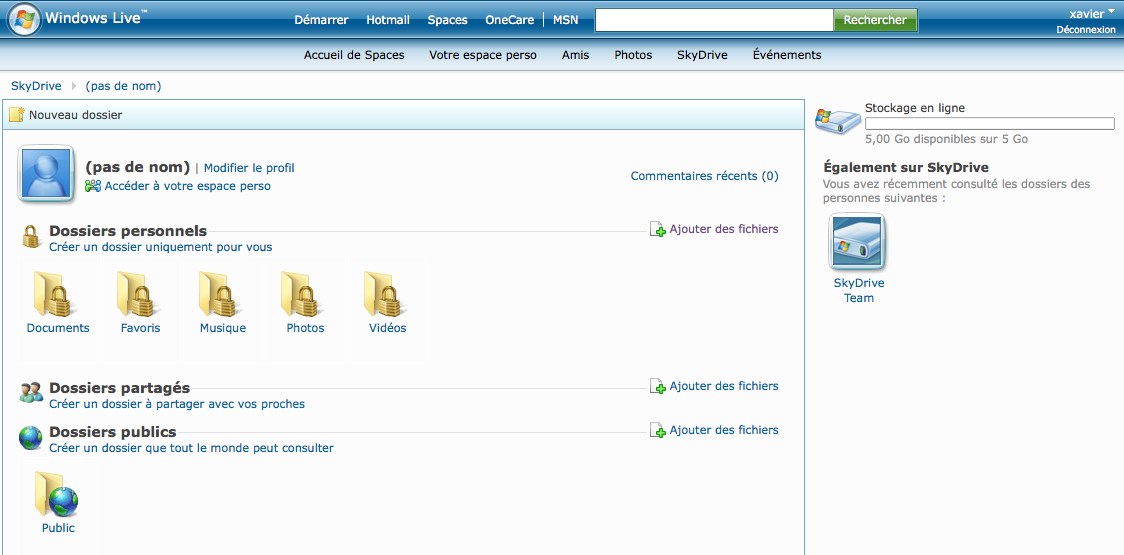Open the xavier account dropdown arrow
The image size is (1124, 555).
1112,12
